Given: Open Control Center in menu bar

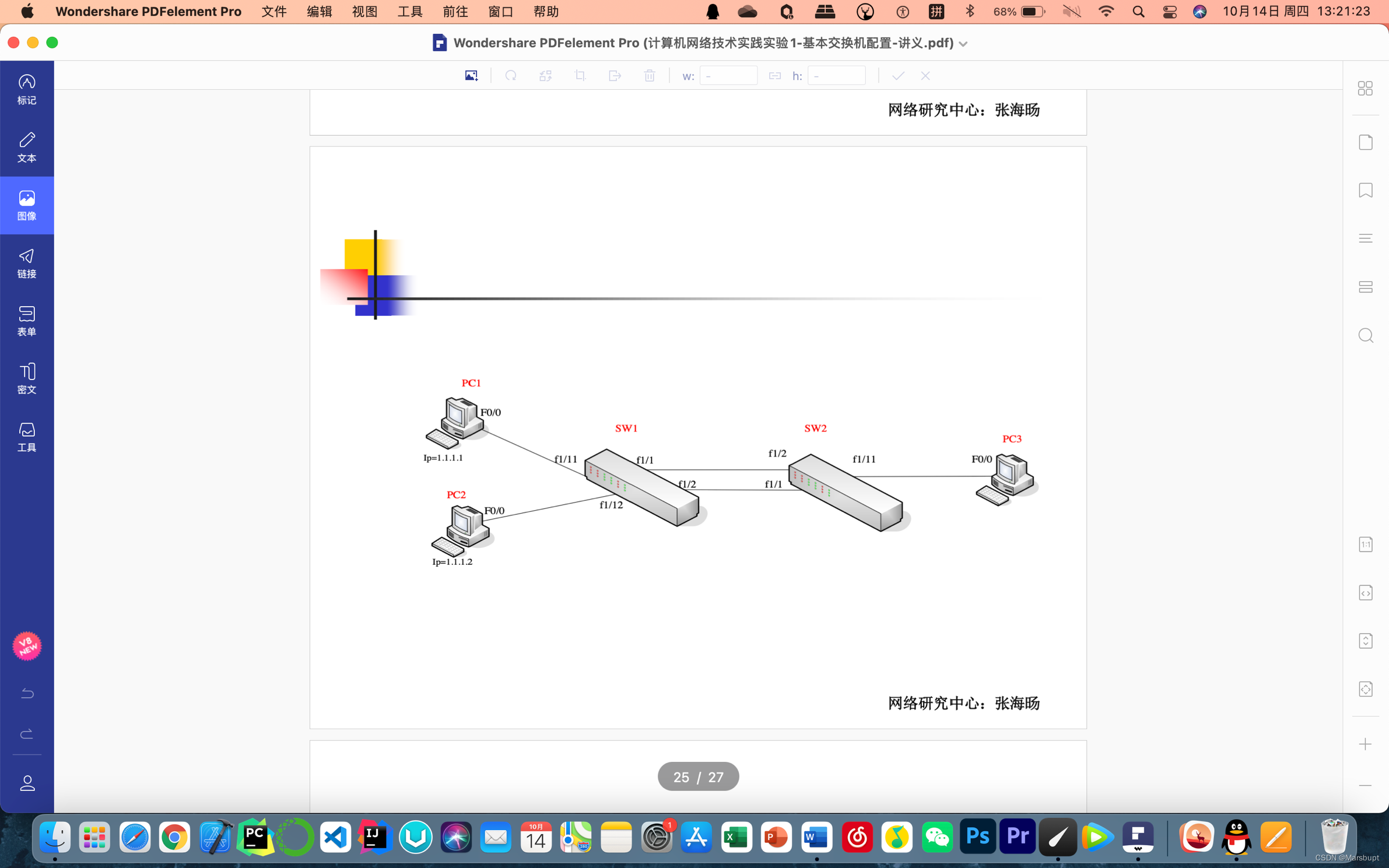Looking at the screenshot, I should click(1169, 12).
